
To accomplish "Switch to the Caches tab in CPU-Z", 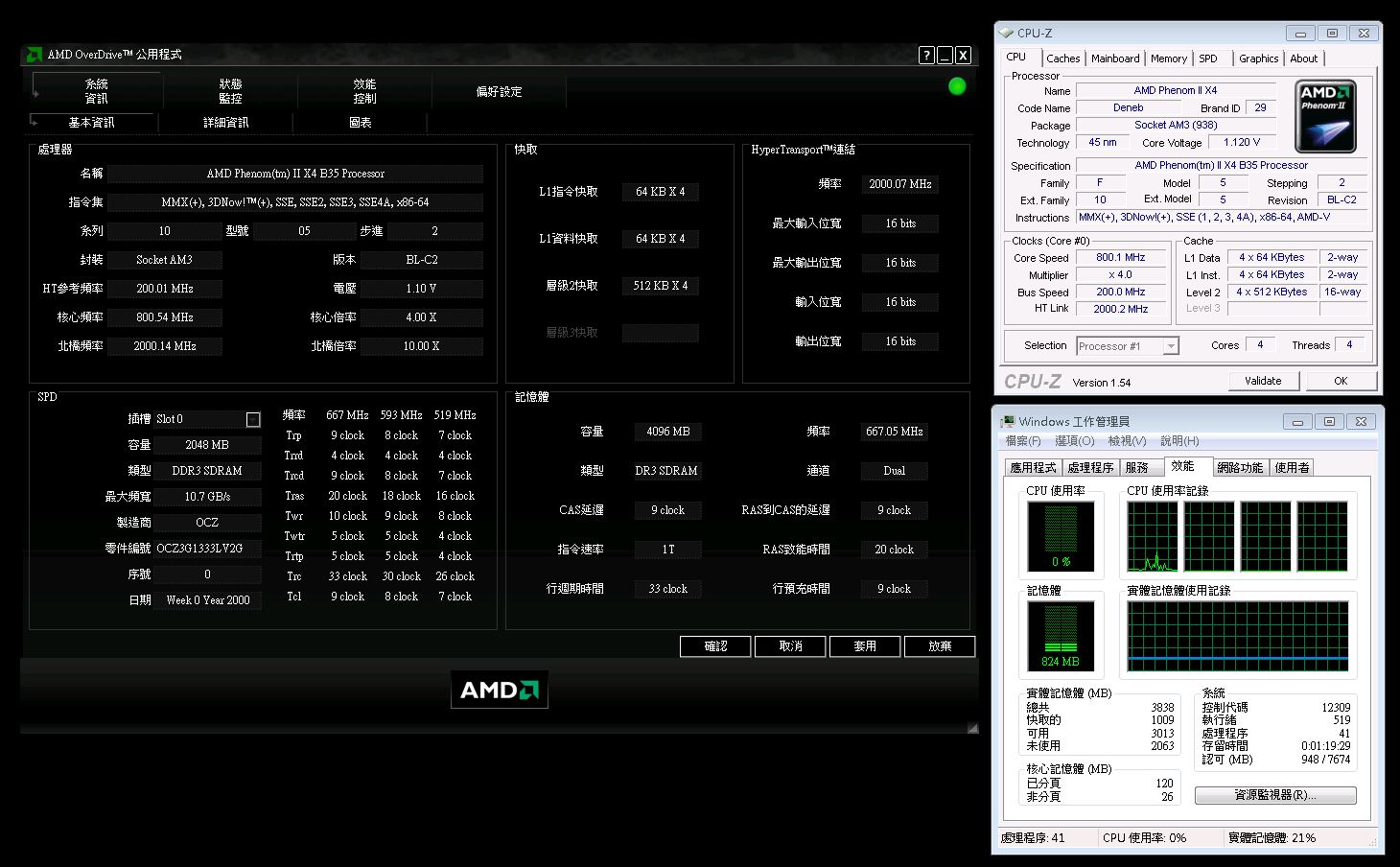I will 1062,59.
